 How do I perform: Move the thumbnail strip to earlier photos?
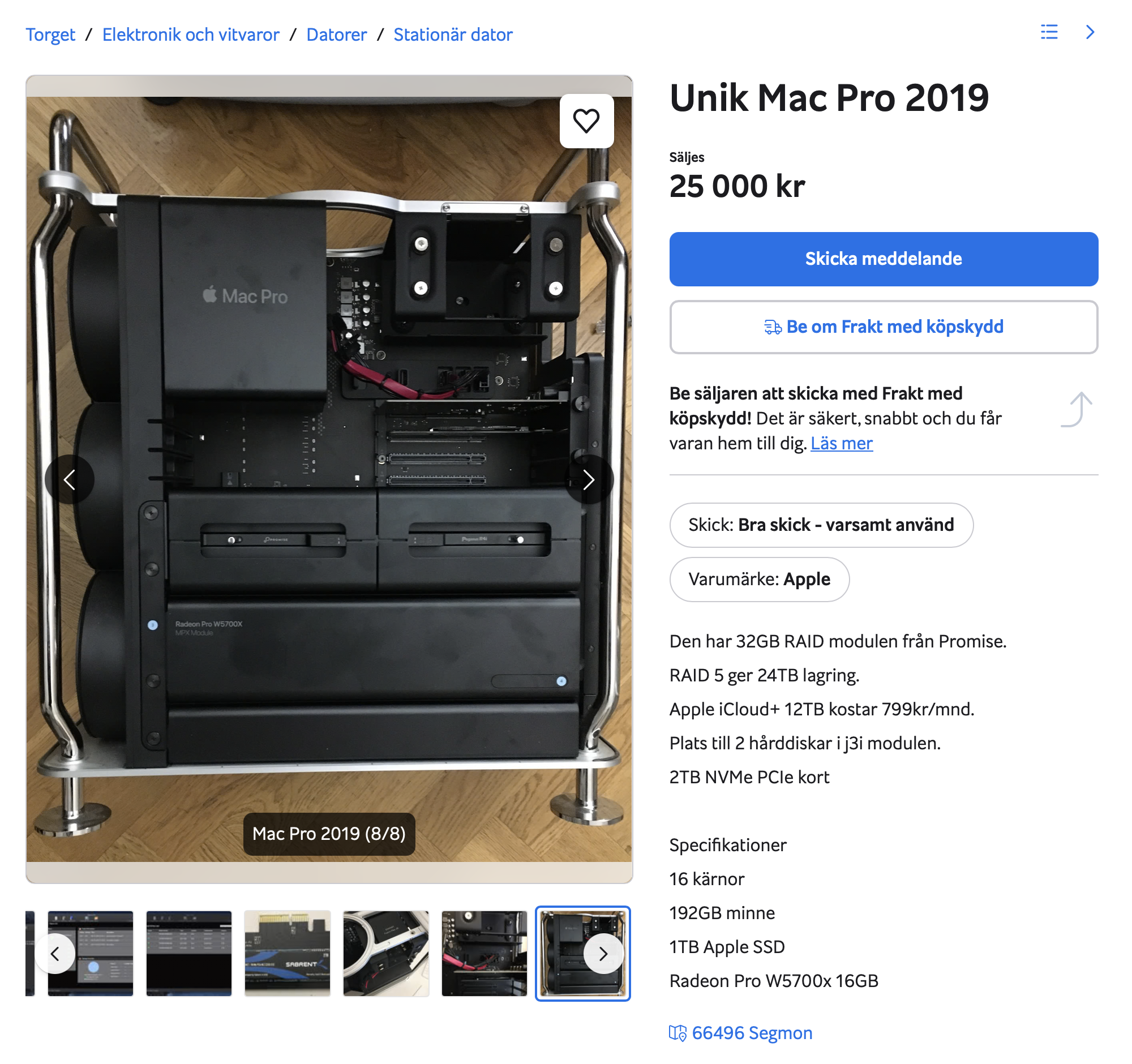[x=55, y=954]
